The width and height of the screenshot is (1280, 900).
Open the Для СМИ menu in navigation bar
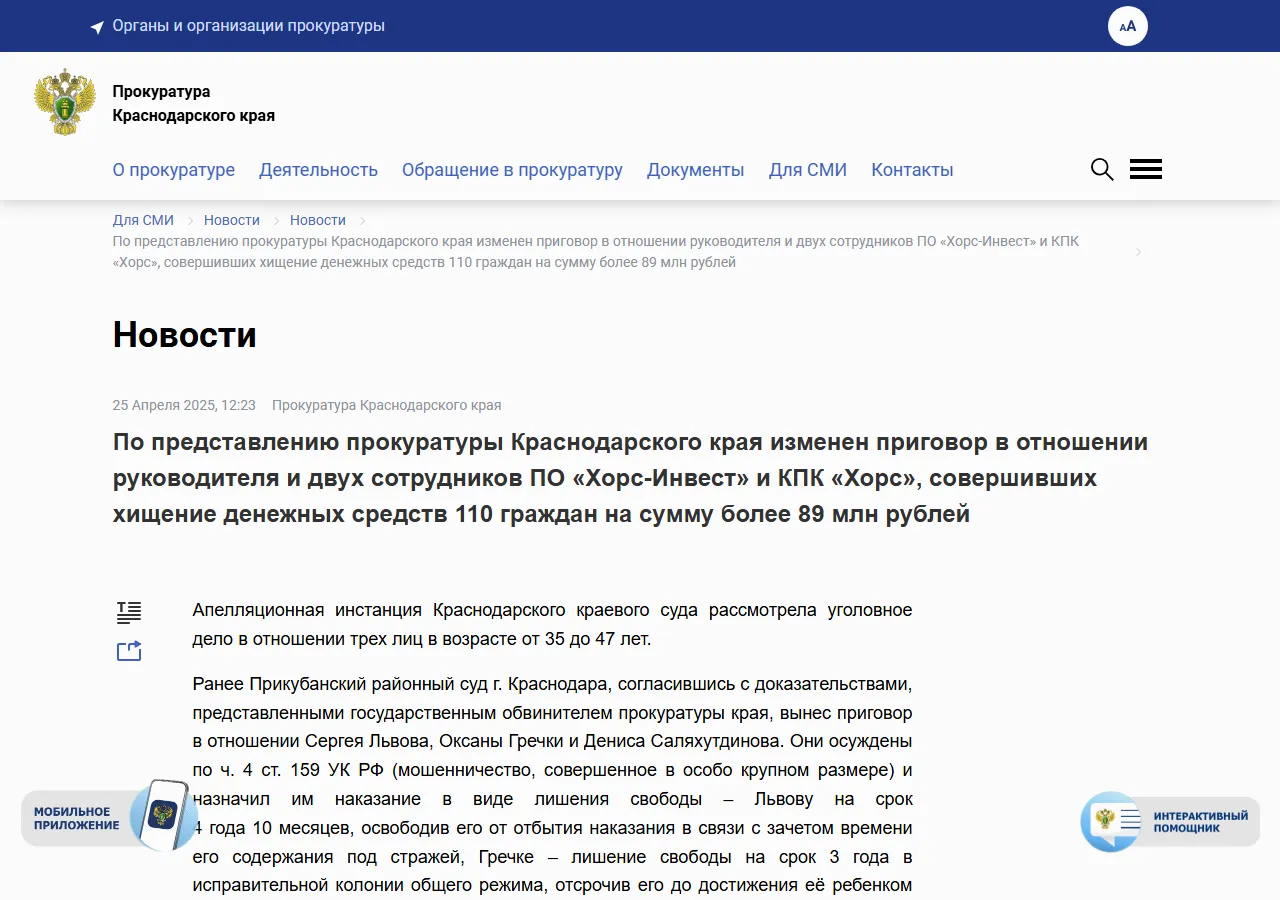(808, 170)
